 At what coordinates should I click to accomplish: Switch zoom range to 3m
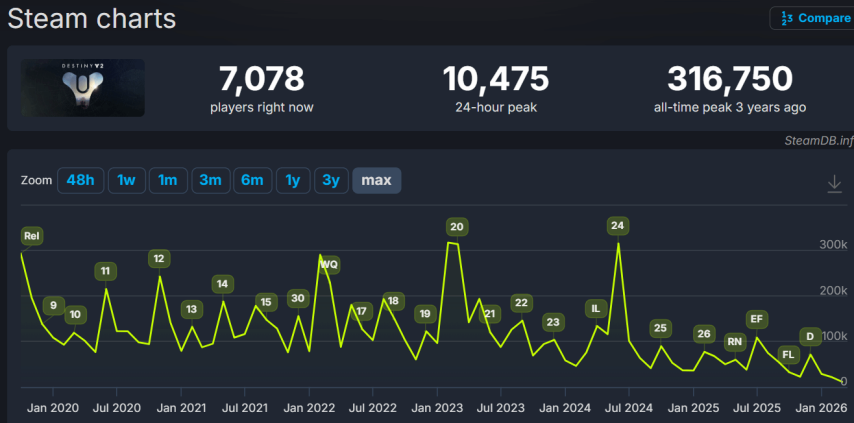pyautogui.click(x=210, y=180)
